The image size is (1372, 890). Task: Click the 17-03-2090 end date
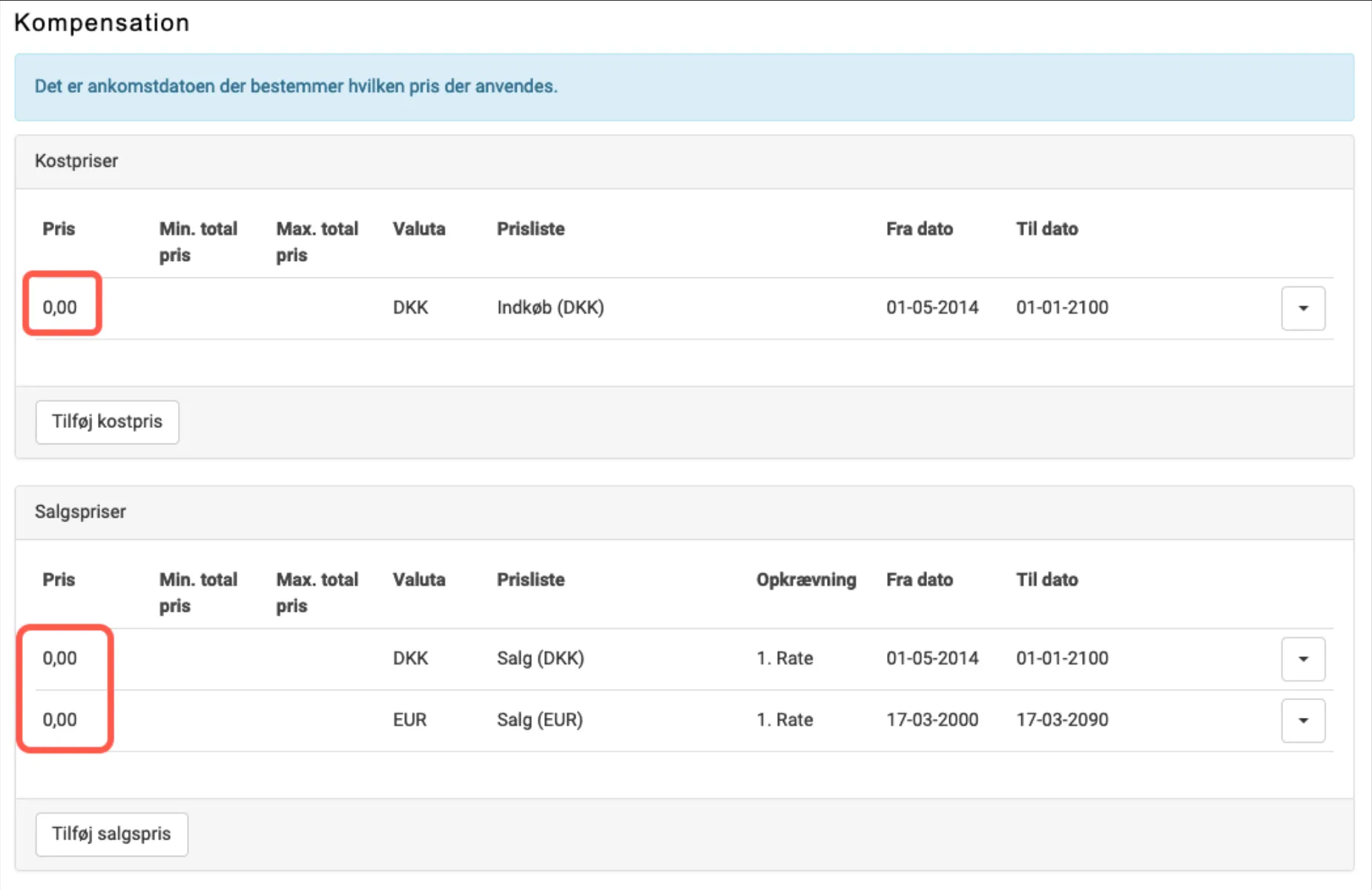1061,719
